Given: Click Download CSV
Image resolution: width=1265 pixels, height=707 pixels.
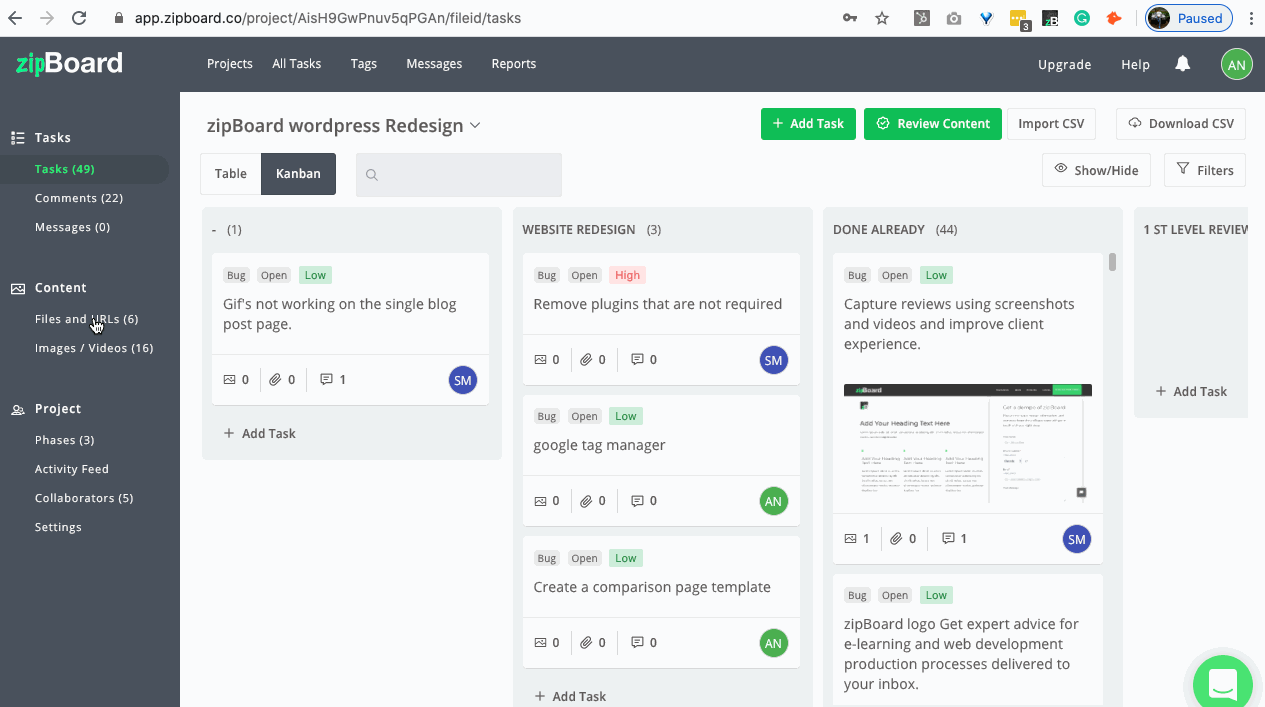Looking at the screenshot, I should [1181, 124].
